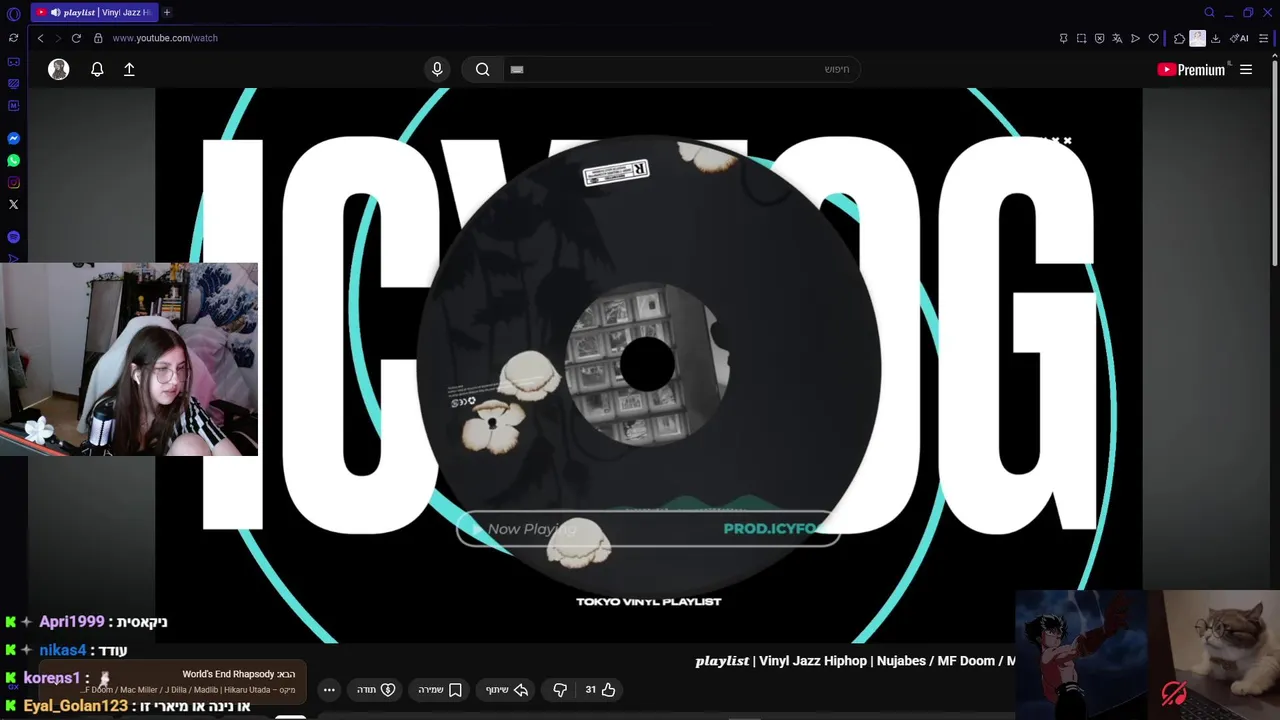Click the page translate icon
Viewport: 1280px width, 720px height.
pos(1117,38)
